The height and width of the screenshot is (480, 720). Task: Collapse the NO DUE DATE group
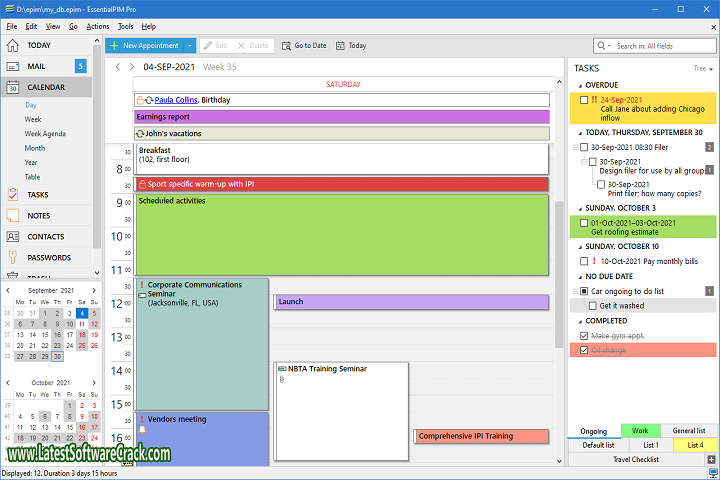[580, 277]
